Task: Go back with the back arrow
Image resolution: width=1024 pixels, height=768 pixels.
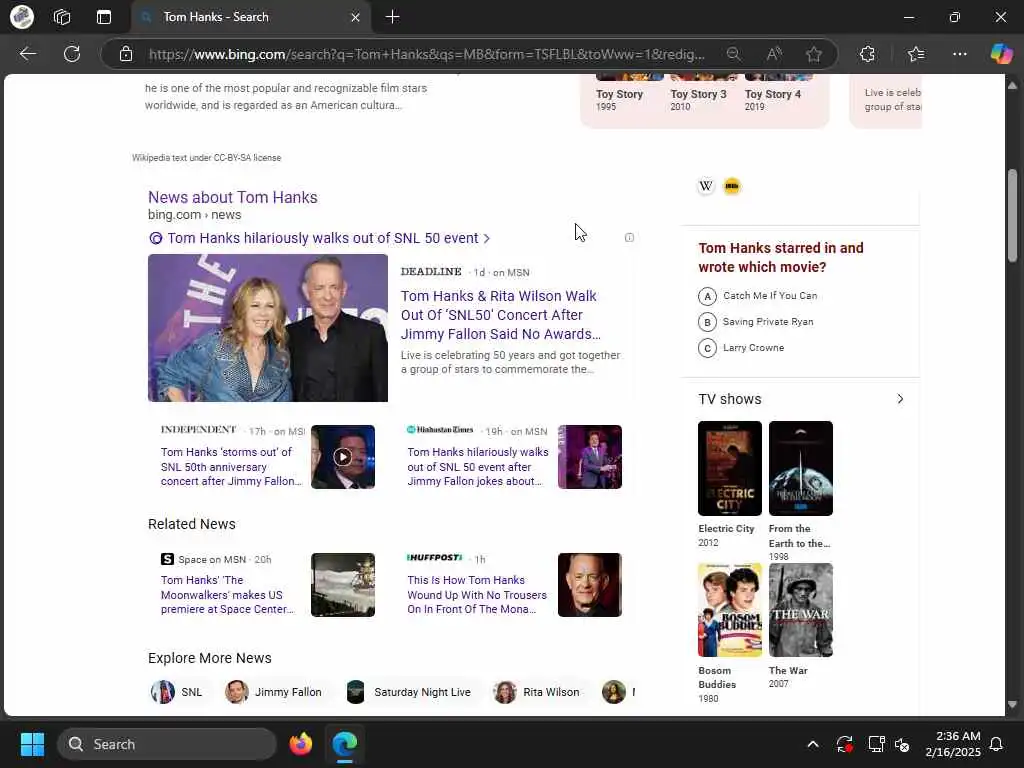Action: pyautogui.click(x=27, y=54)
